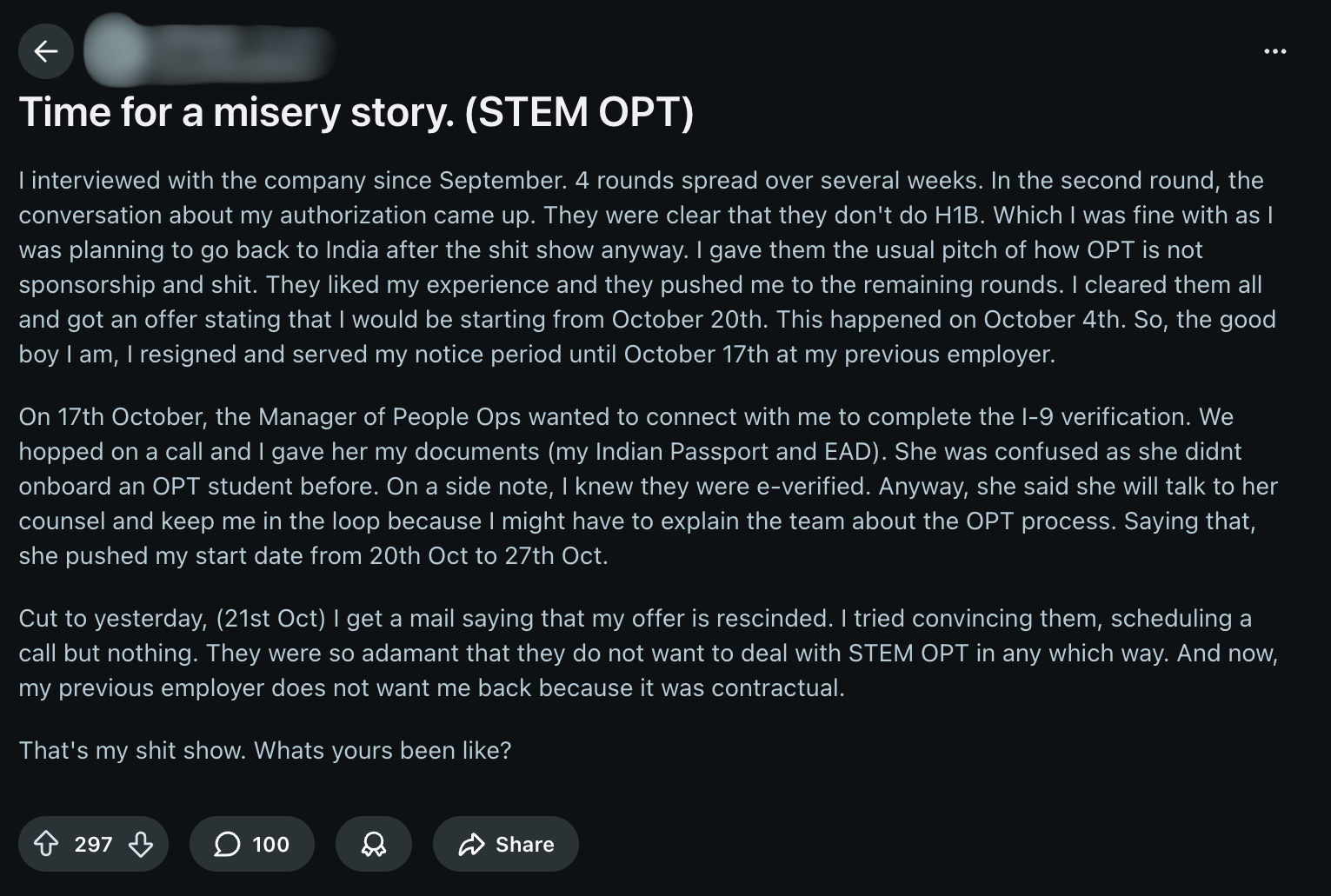Click the "(STEM OPT)" part of the title
Viewport: 1331px width, 896px height.
(x=579, y=112)
